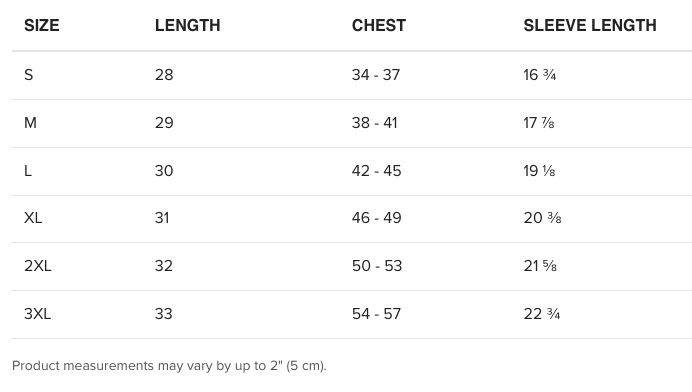Viewport: 692px width, 392px height.
Task: Click the SLEEVE LENGTH column header
Action: tap(590, 26)
